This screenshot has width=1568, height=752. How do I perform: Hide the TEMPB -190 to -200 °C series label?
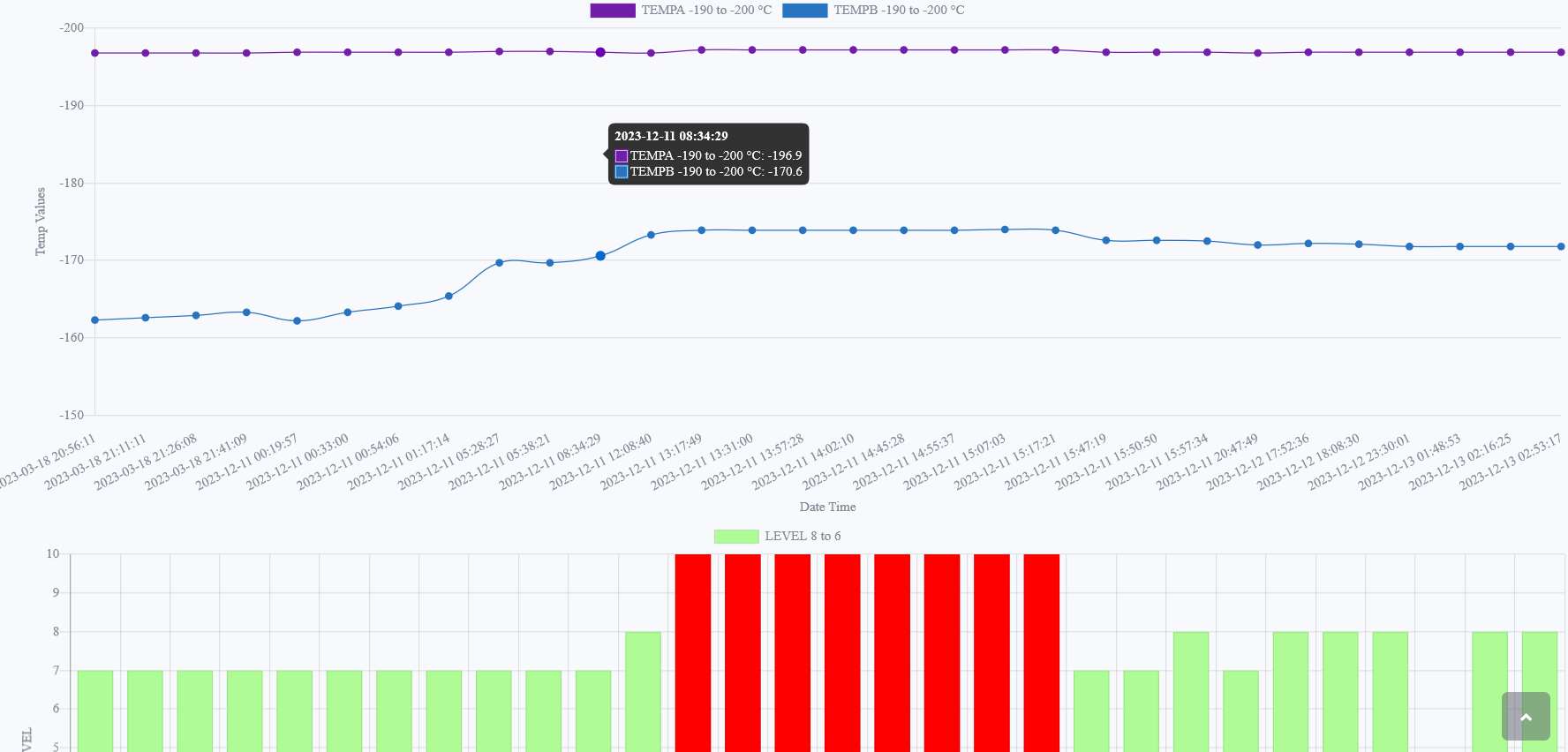pos(899,11)
